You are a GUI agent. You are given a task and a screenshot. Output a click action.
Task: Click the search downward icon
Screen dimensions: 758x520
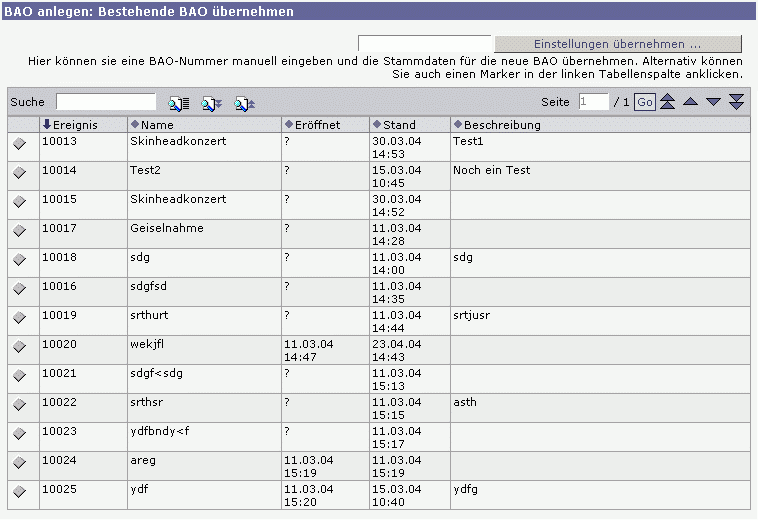(x=211, y=103)
